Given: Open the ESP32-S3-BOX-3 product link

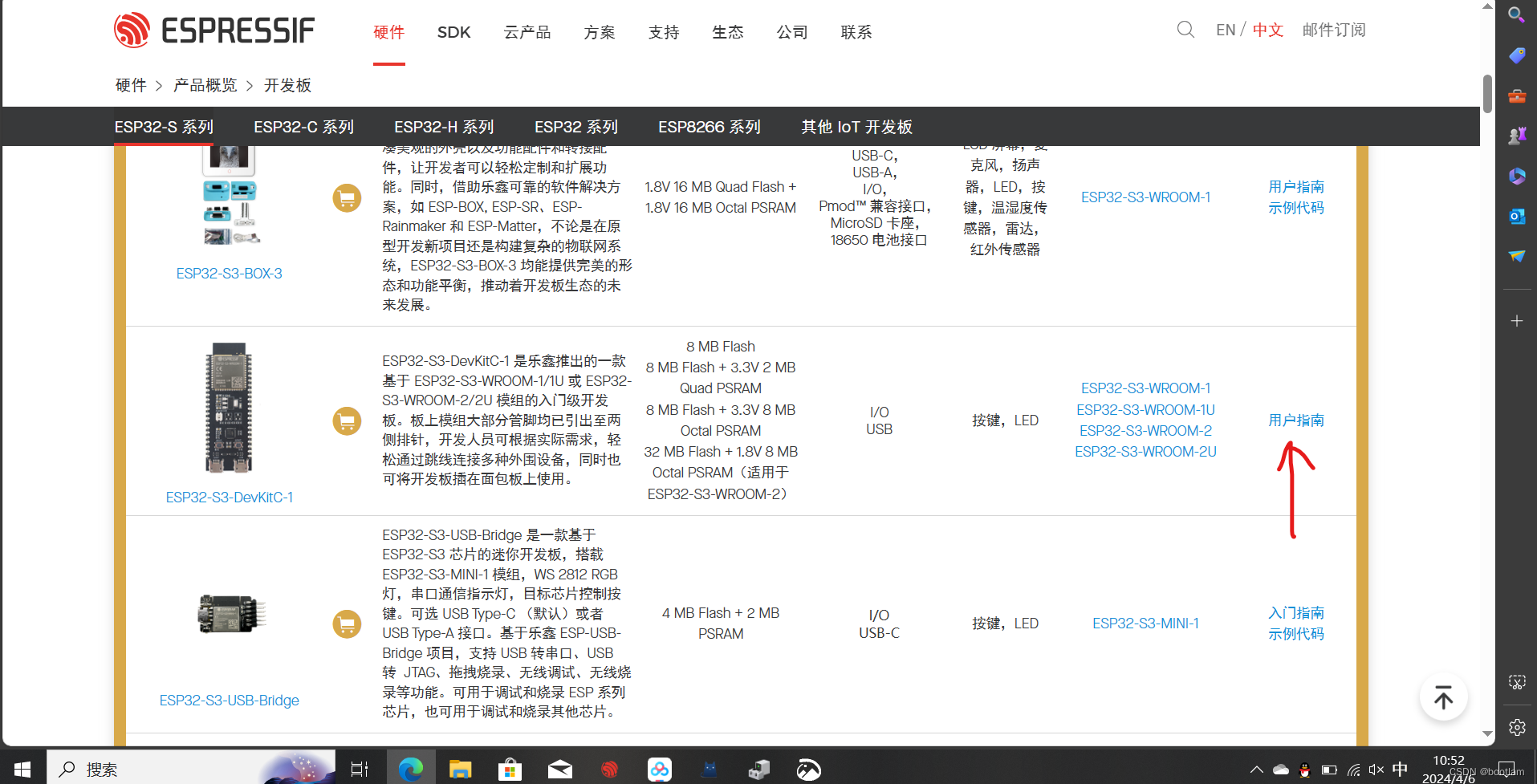Looking at the screenshot, I should pyautogui.click(x=230, y=274).
